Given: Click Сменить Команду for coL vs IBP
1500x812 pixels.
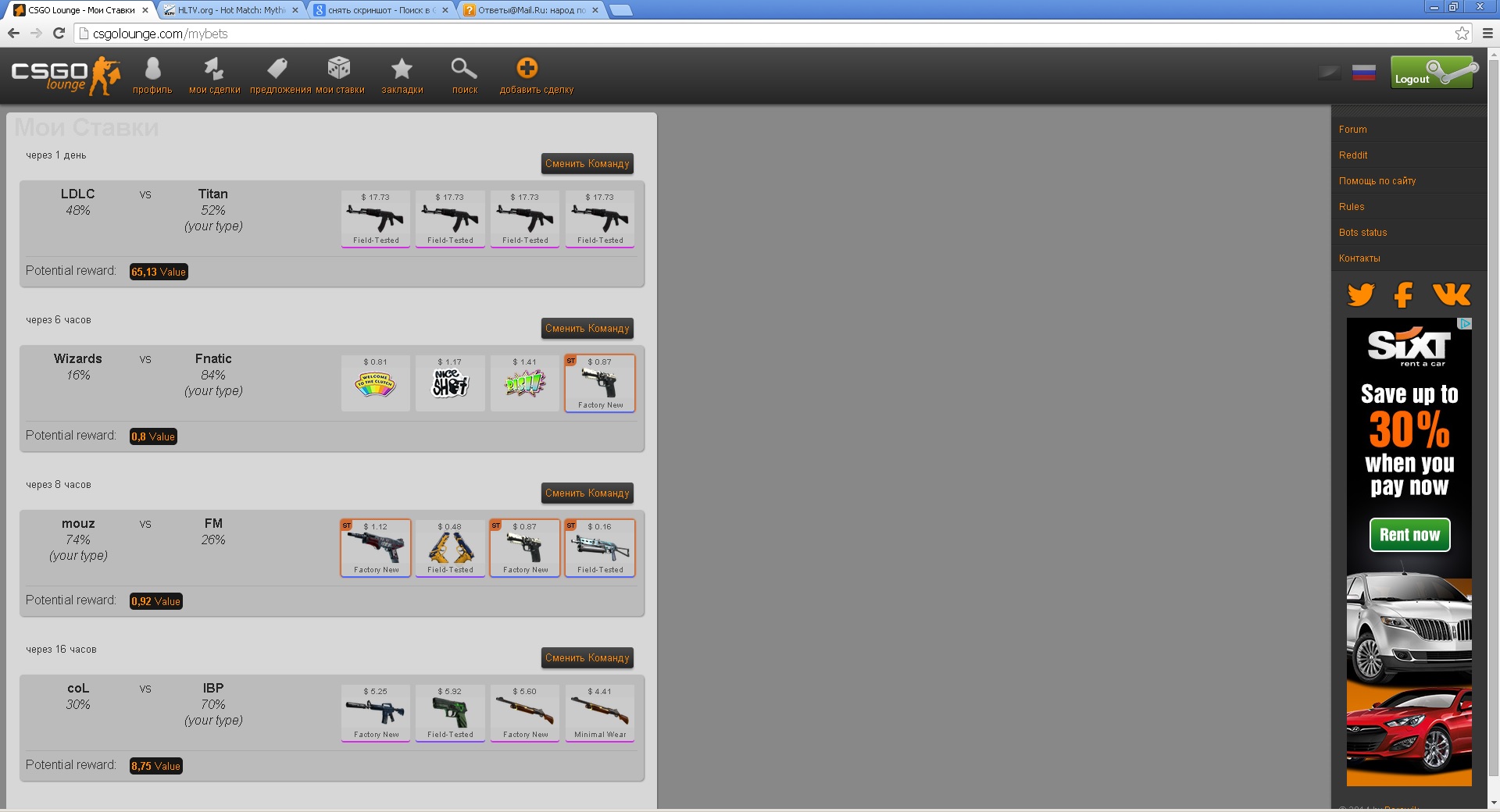Looking at the screenshot, I should tap(587, 658).
